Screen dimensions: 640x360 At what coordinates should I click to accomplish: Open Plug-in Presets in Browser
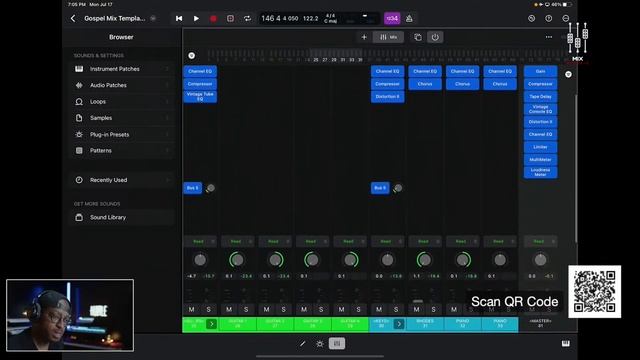[x=122, y=134]
